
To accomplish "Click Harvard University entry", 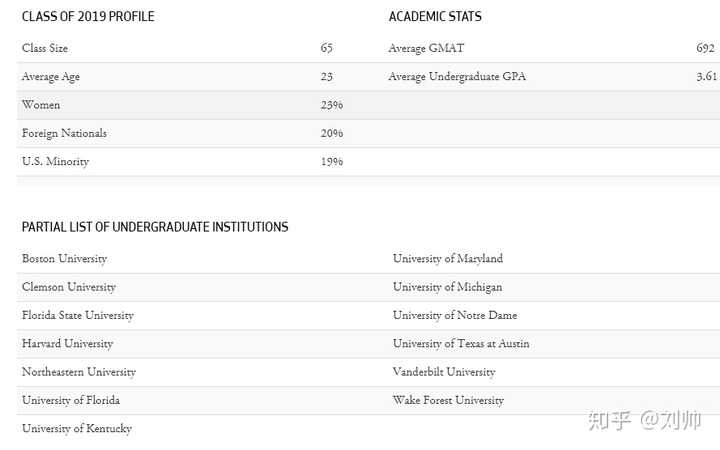I will coord(68,344).
